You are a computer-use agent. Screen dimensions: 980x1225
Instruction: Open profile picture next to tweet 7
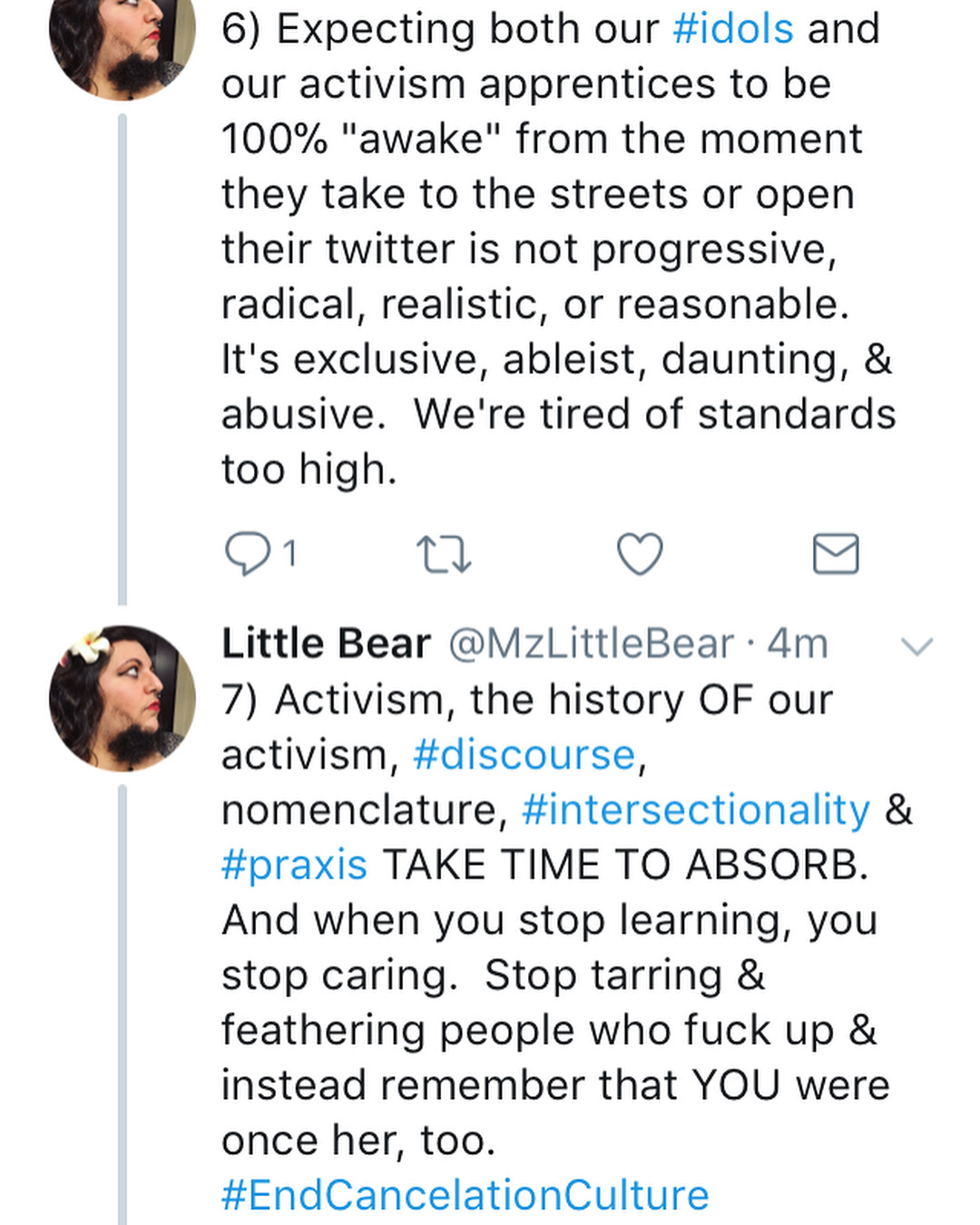[x=122, y=698]
